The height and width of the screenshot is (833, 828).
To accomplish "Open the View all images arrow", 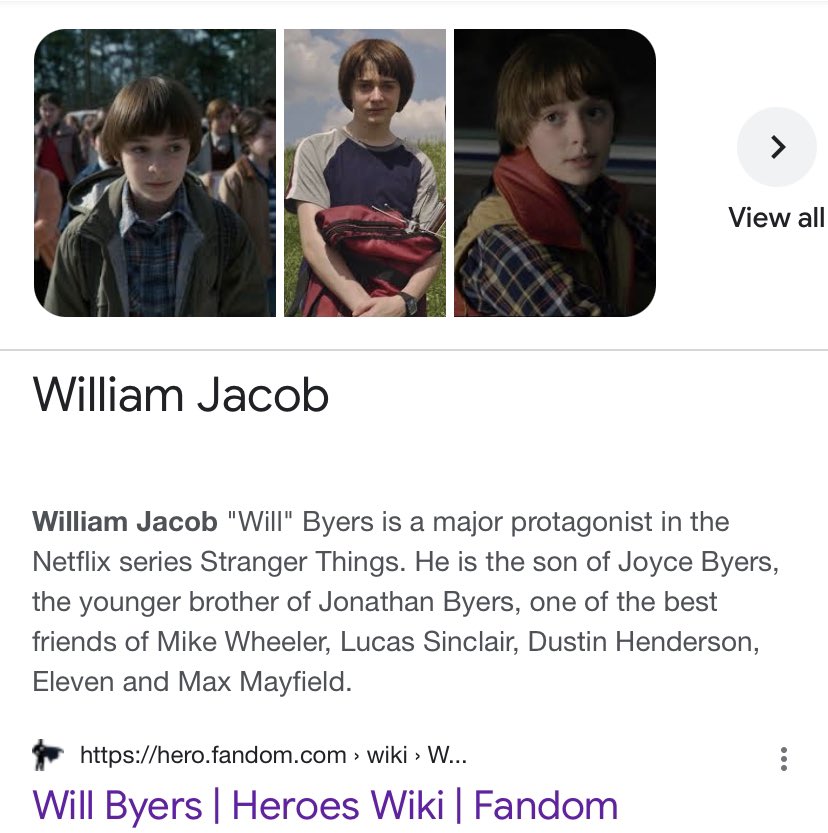I will pos(776,147).
